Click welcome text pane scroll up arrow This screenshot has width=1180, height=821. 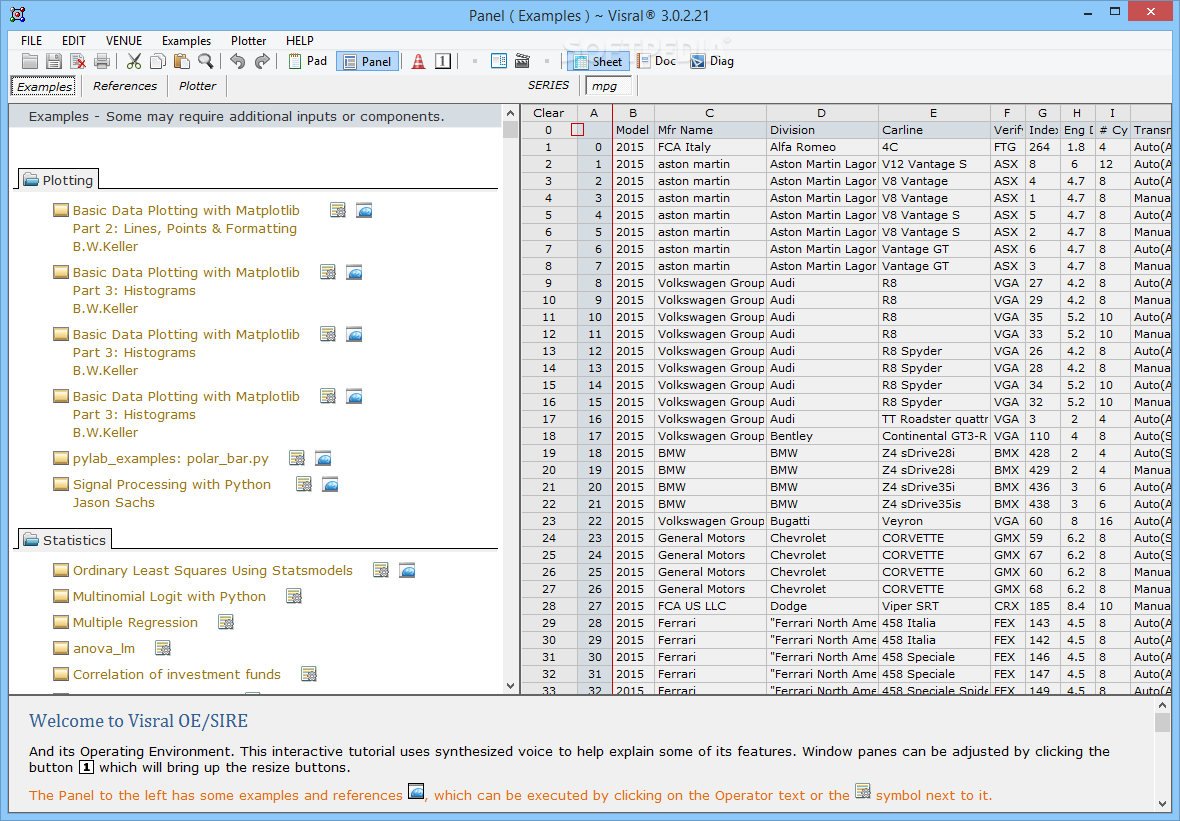pyautogui.click(x=1163, y=706)
